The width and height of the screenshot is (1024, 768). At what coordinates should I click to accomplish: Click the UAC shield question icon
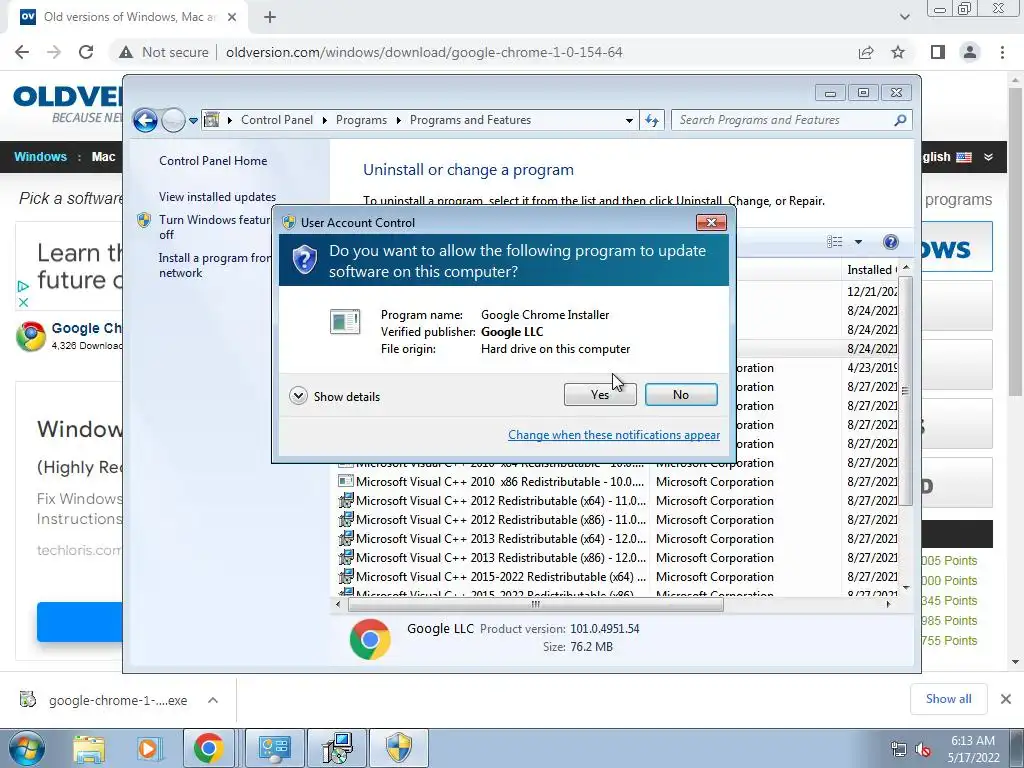point(304,260)
